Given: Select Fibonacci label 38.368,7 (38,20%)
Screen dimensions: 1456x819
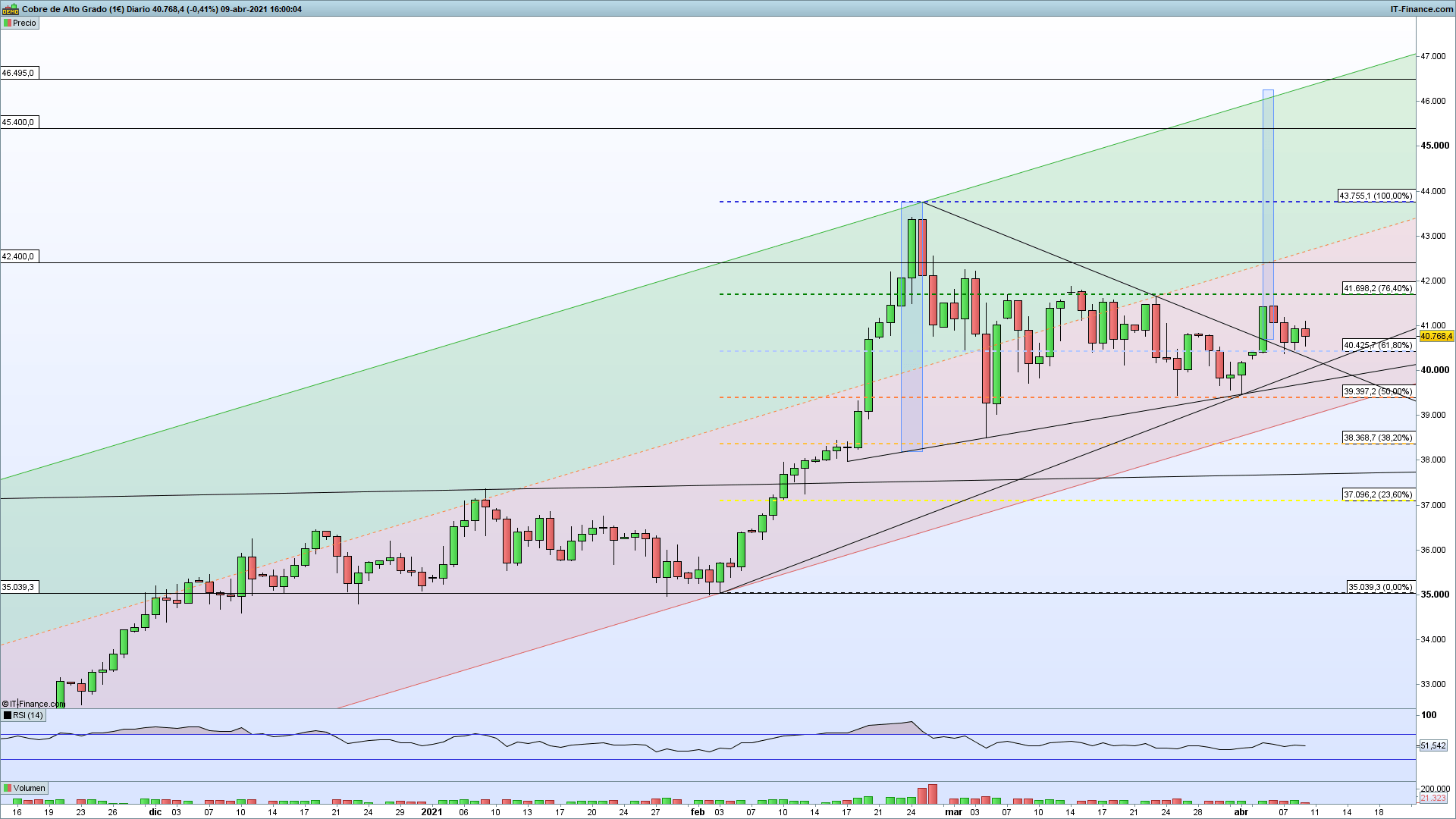Looking at the screenshot, I should click(x=1378, y=438).
